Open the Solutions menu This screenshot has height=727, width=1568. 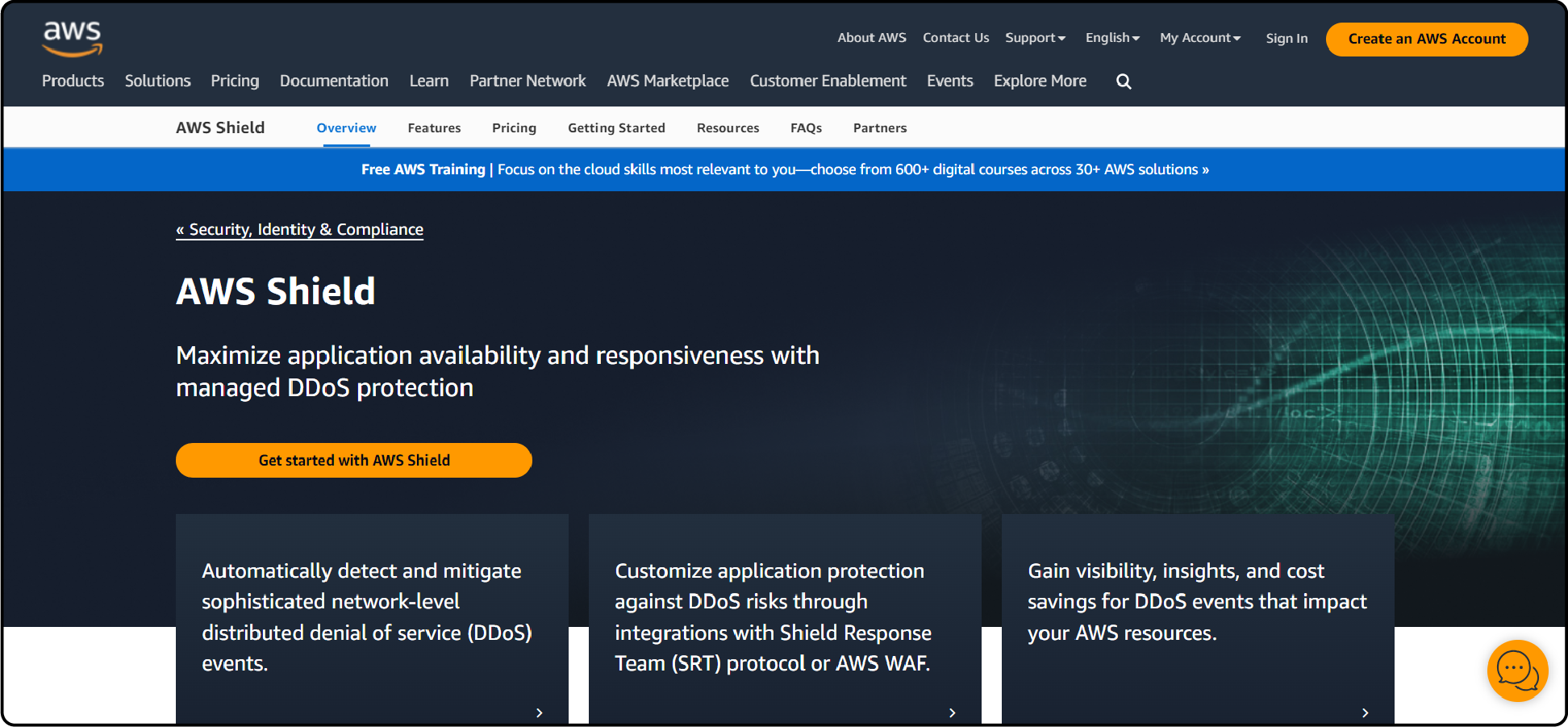[158, 81]
